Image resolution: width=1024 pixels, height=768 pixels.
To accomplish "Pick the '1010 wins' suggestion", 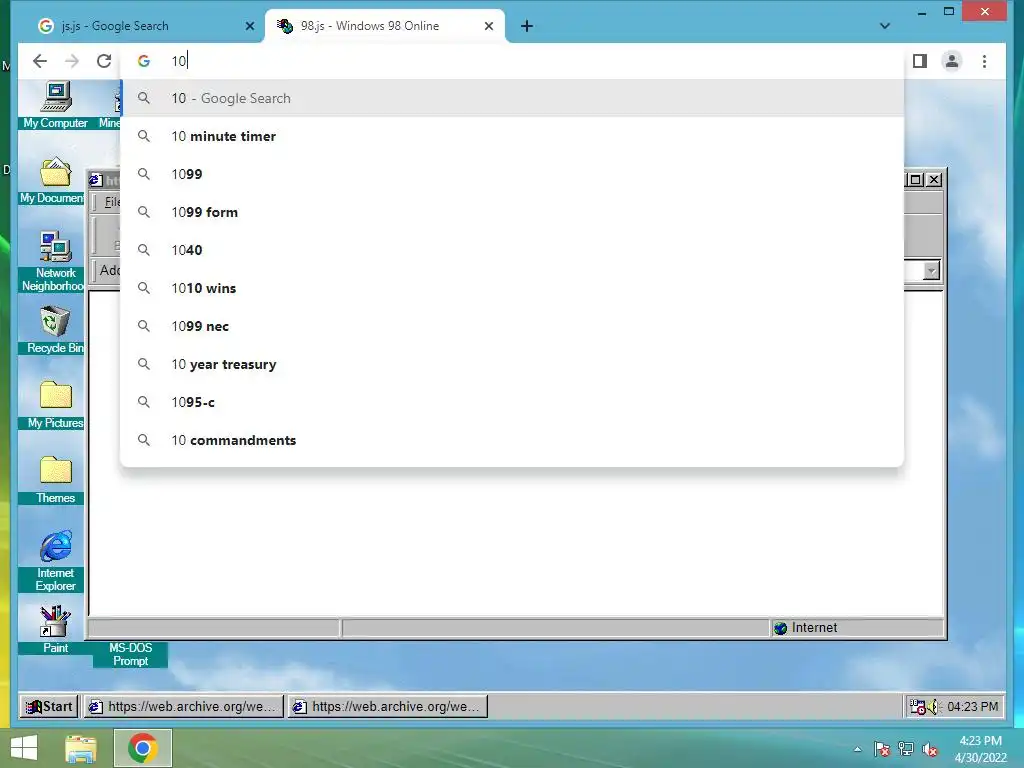I will (513, 288).
